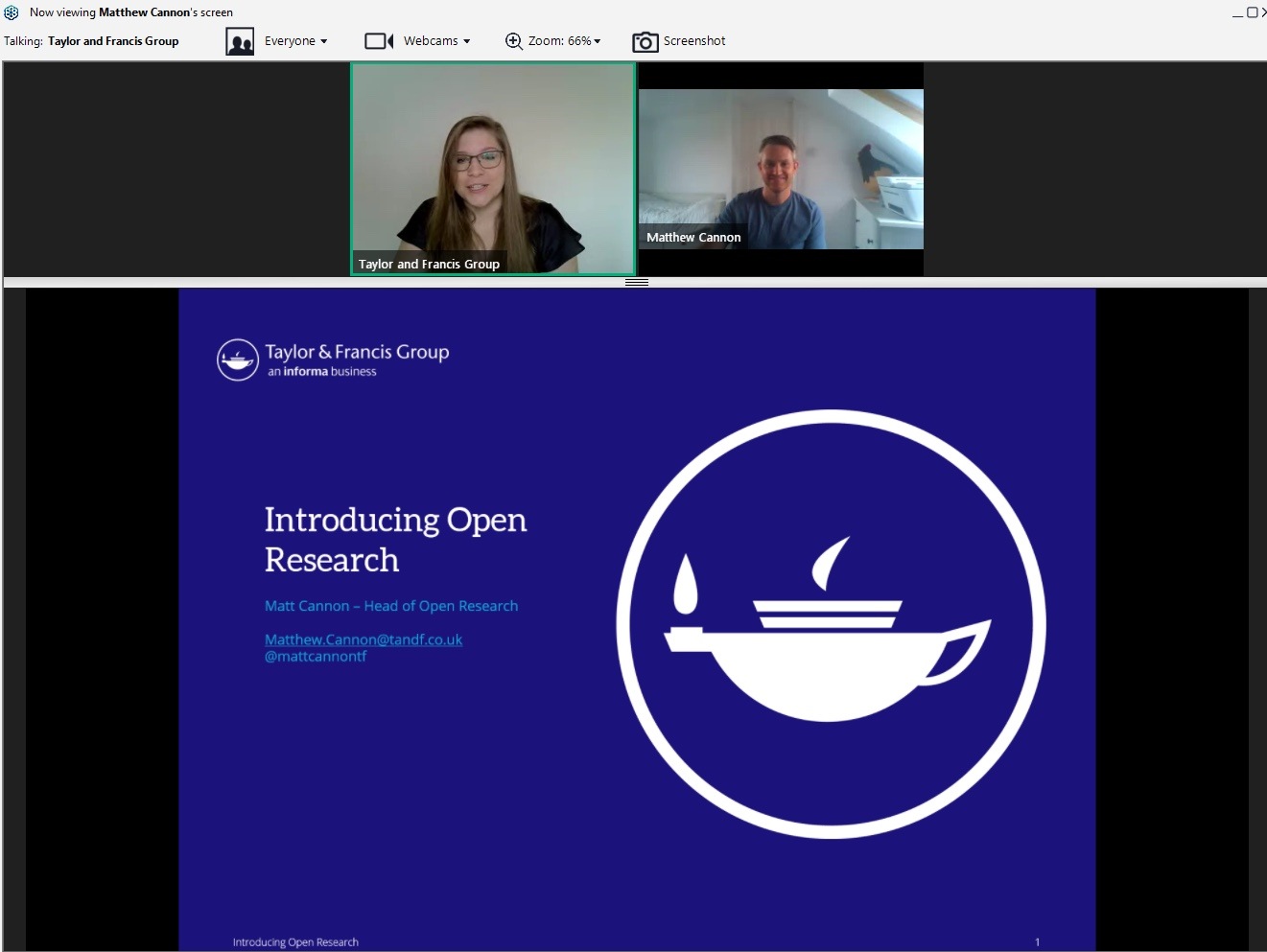Image resolution: width=1267 pixels, height=952 pixels.
Task: Maximize the viewer window
Action: point(1252,12)
